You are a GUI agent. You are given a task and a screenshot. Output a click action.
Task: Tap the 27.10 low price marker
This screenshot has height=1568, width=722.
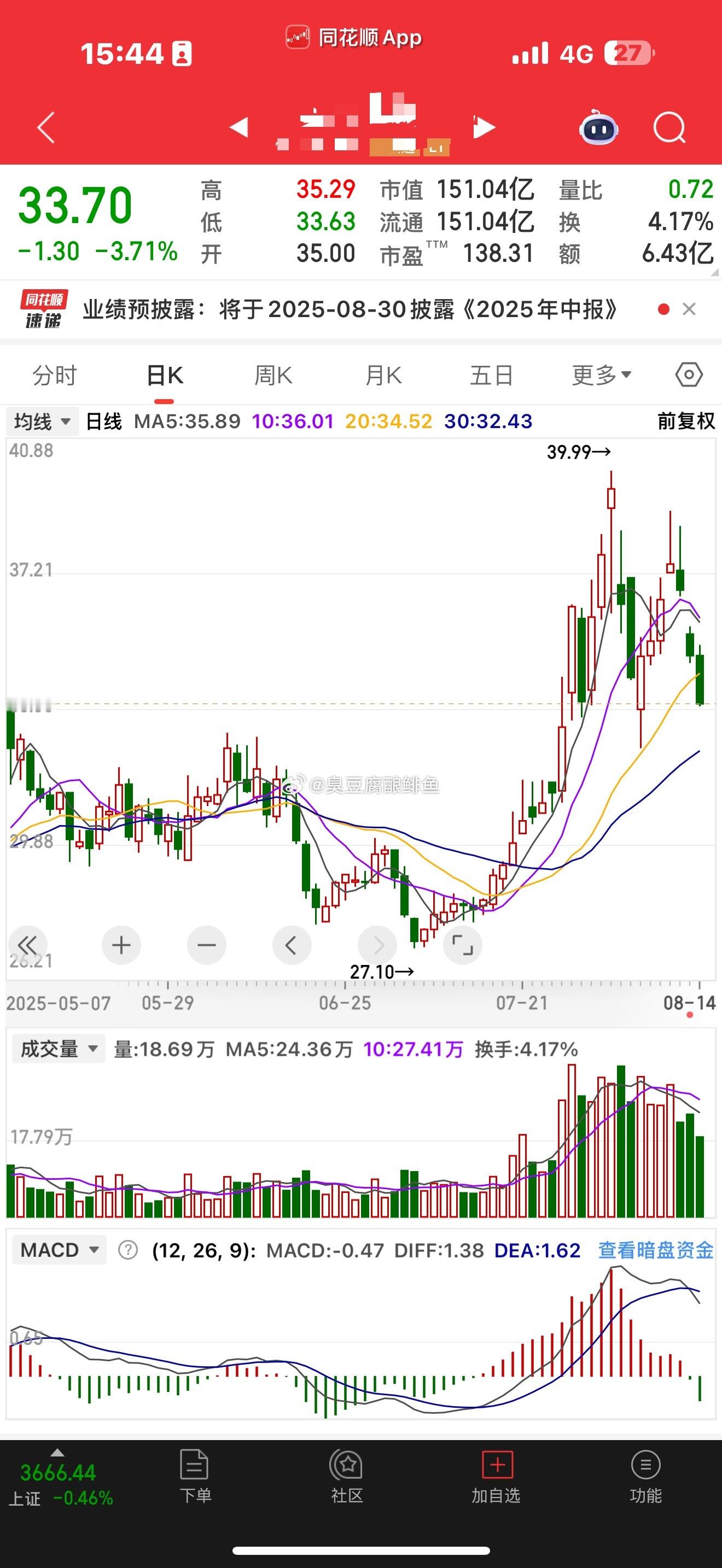[382, 972]
